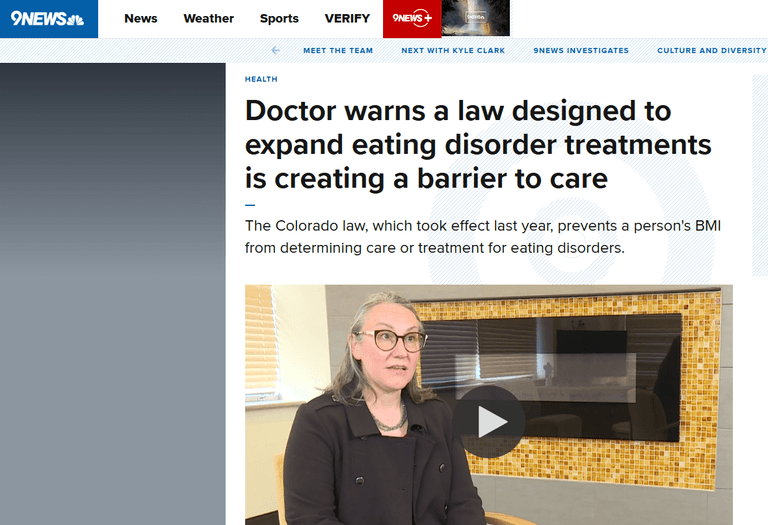
Task: Click the gray gradient panel on the left side
Action: [113, 294]
